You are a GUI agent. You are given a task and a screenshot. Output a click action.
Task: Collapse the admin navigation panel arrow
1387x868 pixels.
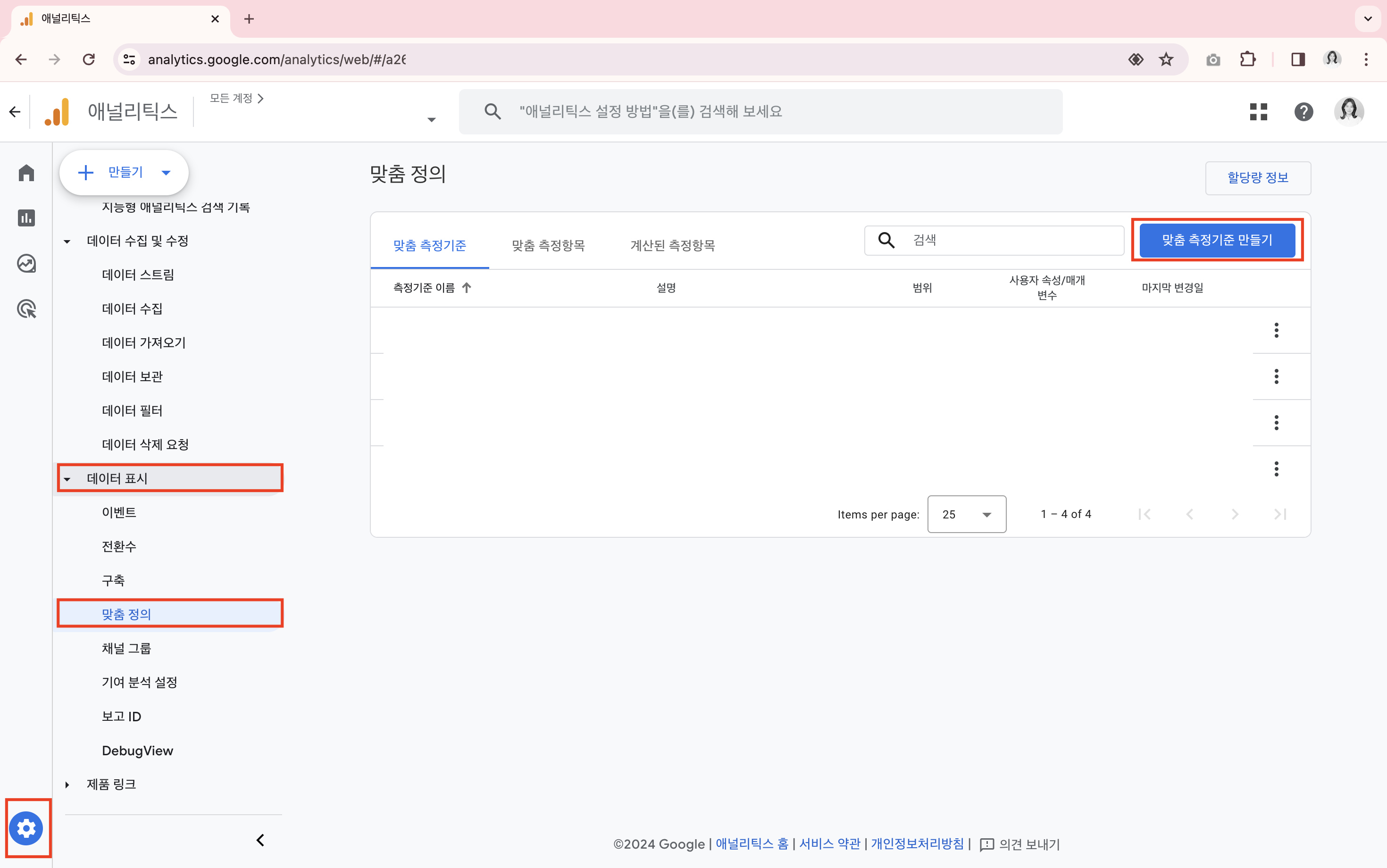coord(260,840)
